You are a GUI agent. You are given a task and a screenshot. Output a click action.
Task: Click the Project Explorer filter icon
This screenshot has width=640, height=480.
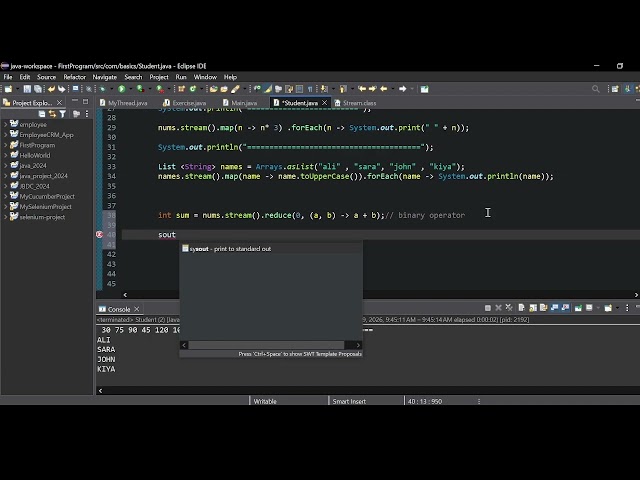(62, 114)
